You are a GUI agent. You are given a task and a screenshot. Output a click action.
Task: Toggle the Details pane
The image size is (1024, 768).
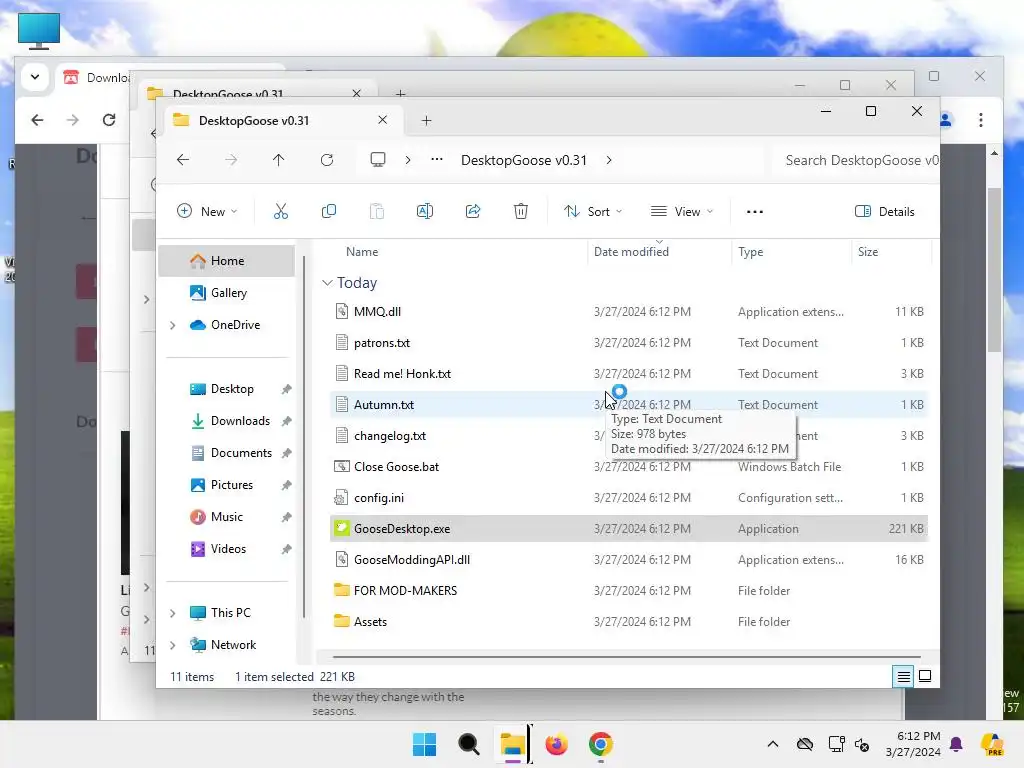885,212
